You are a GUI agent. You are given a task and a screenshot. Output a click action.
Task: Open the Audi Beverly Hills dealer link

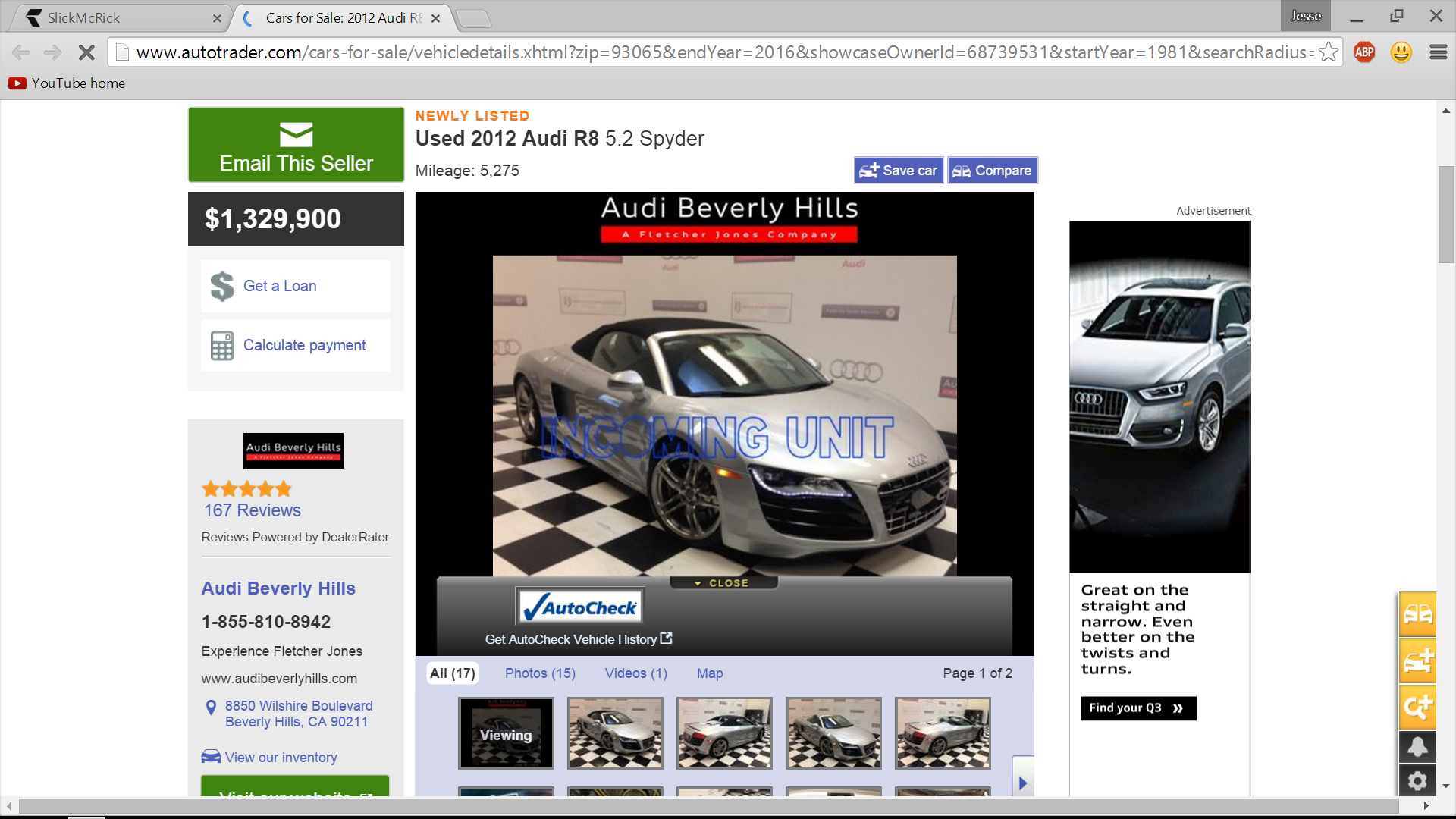[278, 588]
